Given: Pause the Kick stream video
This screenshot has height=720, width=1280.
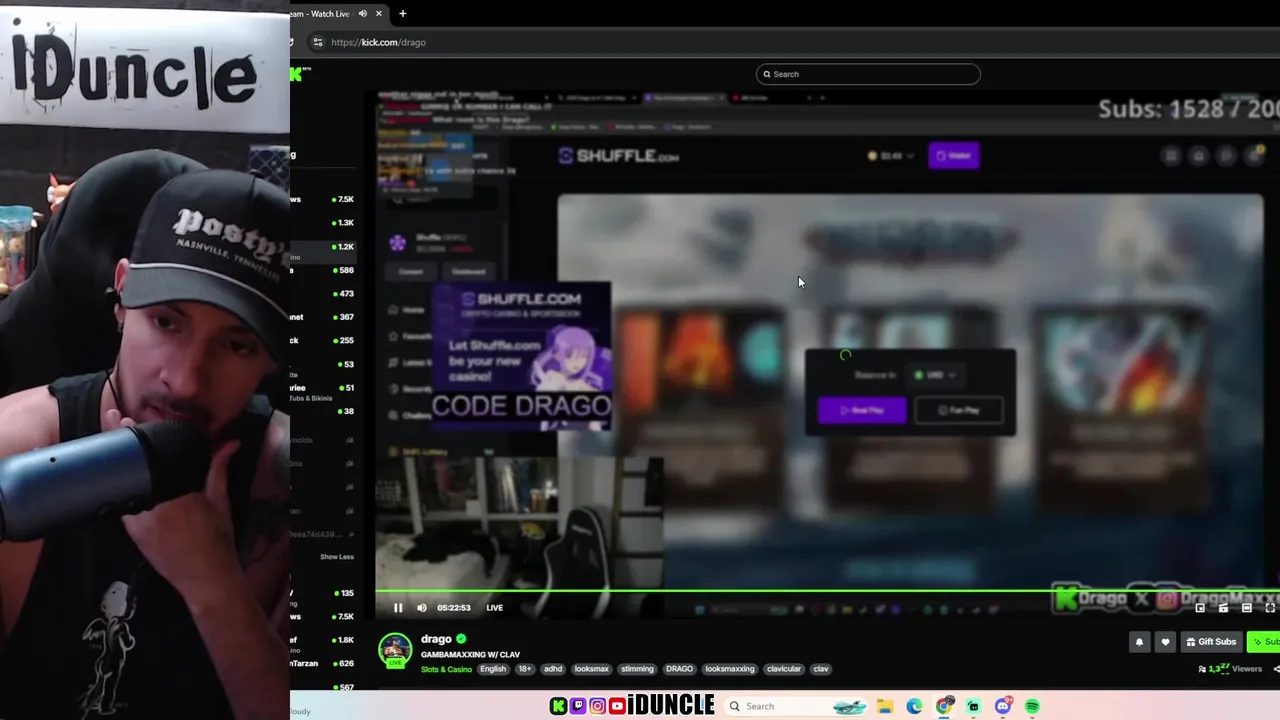Looking at the screenshot, I should click(x=398, y=607).
